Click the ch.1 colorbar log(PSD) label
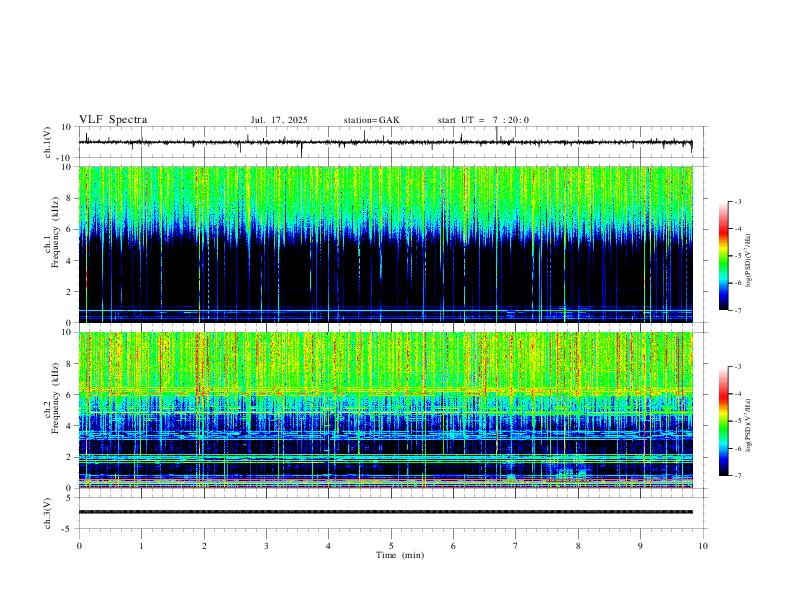The width and height of the screenshot is (792, 612). pyautogui.click(x=748, y=260)
